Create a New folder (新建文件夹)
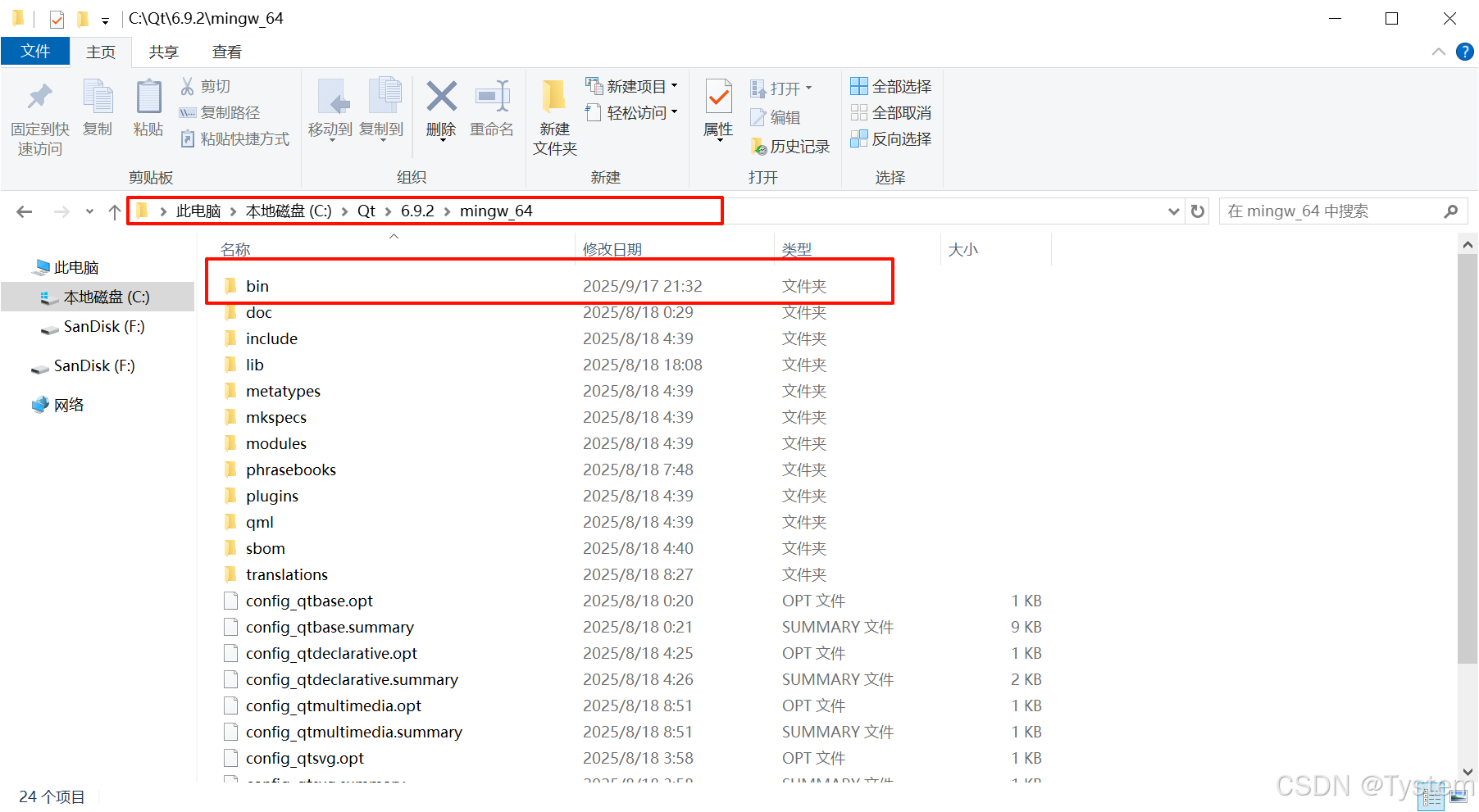Image resolution: width=1479 pixels, height=812 pixels. (x=554, y=118)
